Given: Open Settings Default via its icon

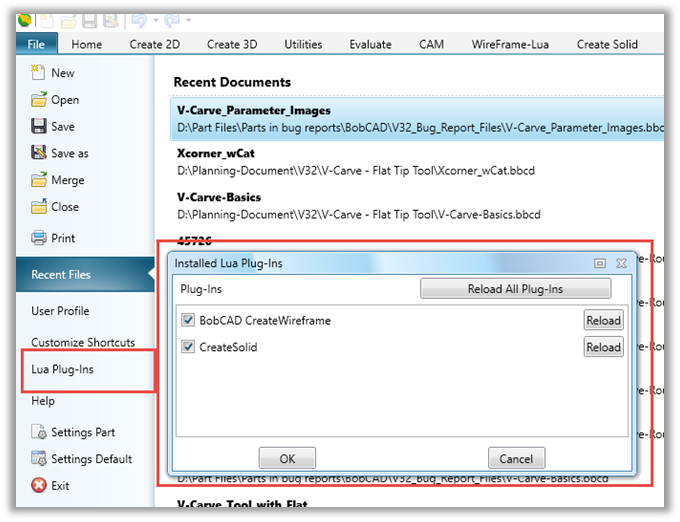Looking at the screenshot, I should [38, 459].
